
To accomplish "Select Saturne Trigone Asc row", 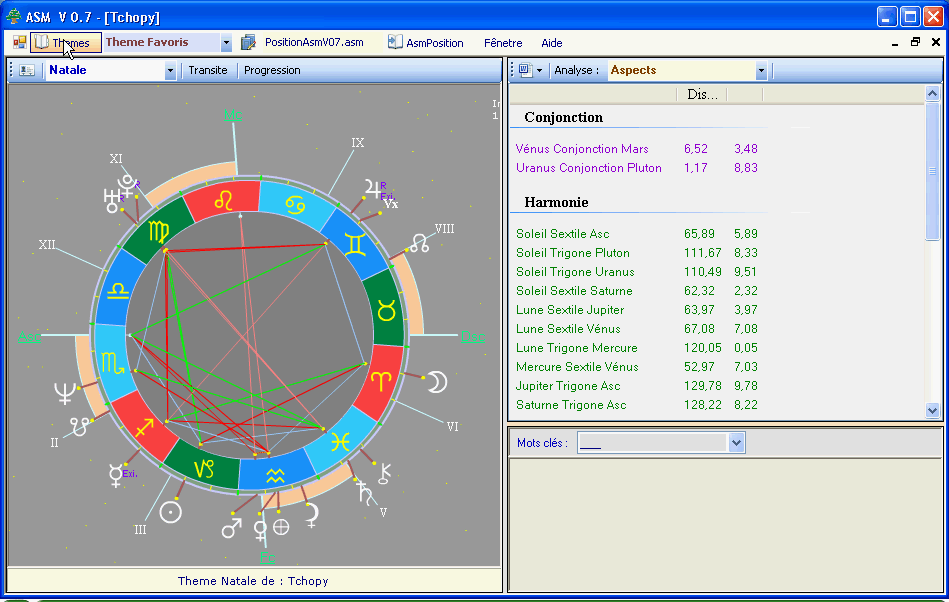I will pyautogui.click(x=636, y=405).
